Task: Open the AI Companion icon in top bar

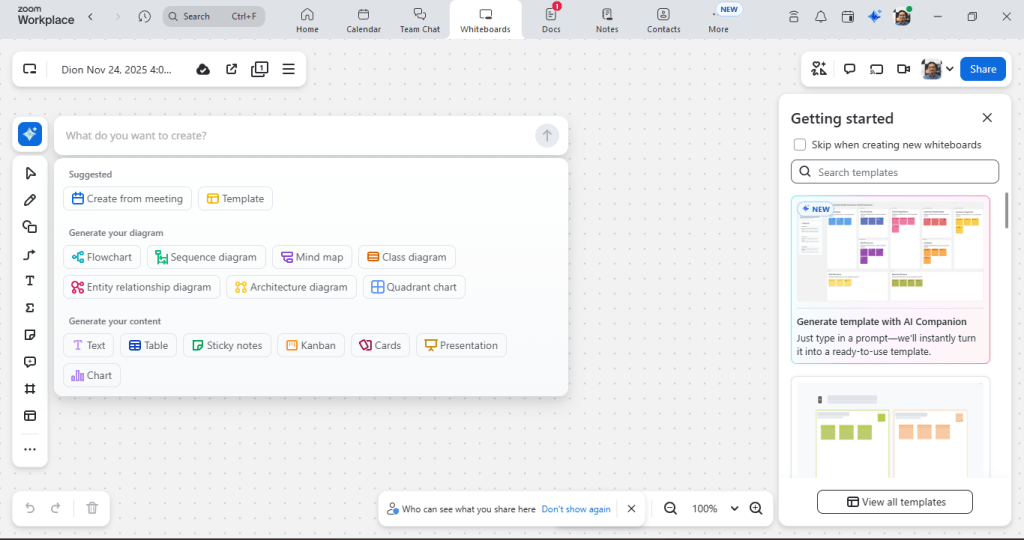Action: pyautogui.click(x=874, y=17)
